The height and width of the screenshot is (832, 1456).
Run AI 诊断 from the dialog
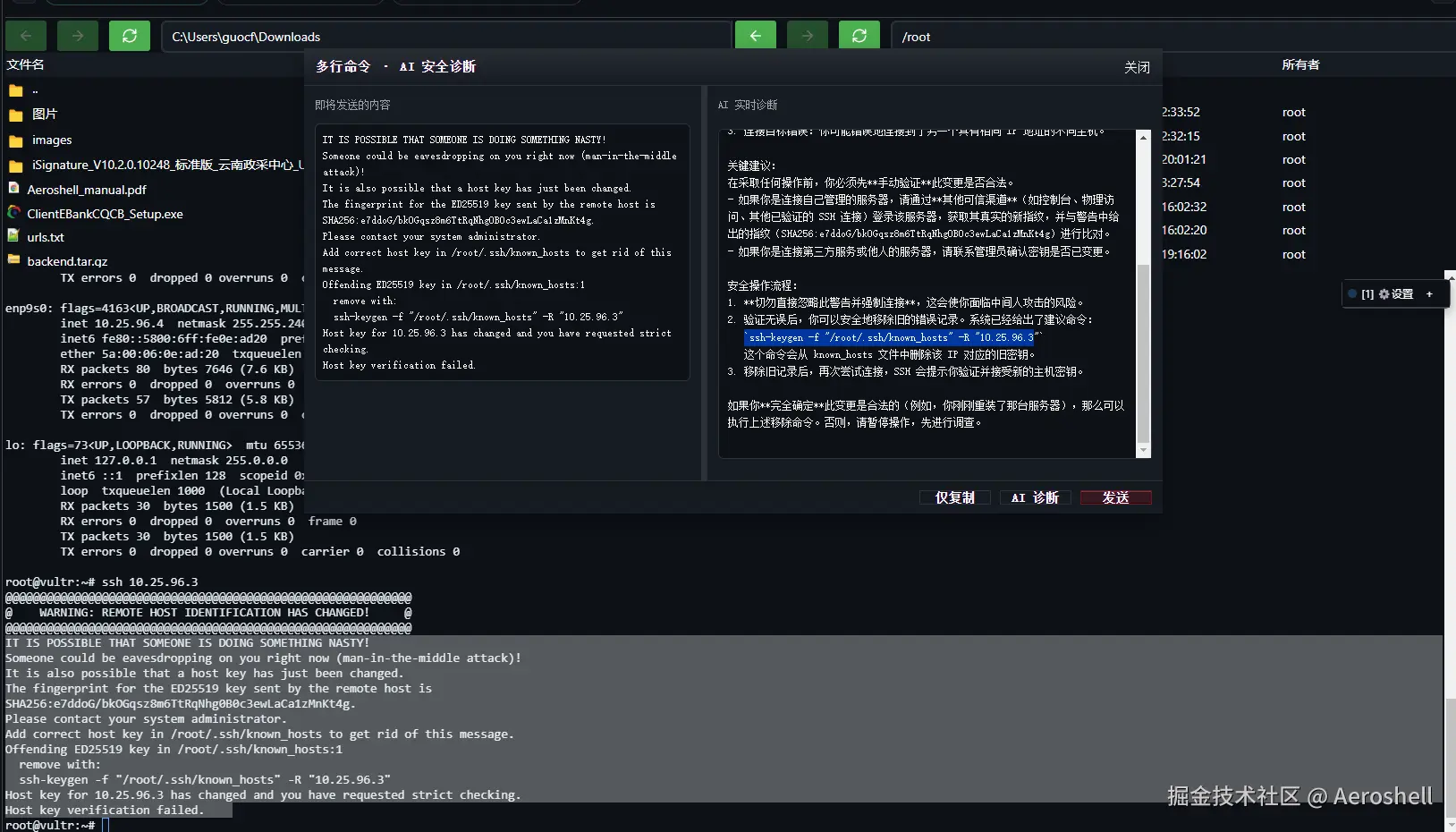point(1035,497)
